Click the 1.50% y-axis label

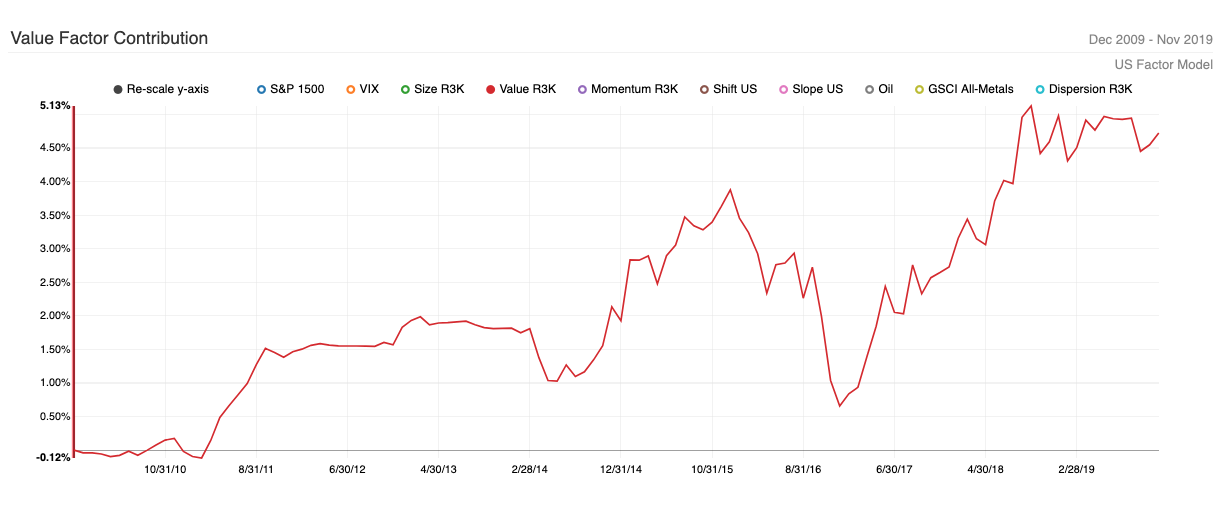(x=56, y=349)
